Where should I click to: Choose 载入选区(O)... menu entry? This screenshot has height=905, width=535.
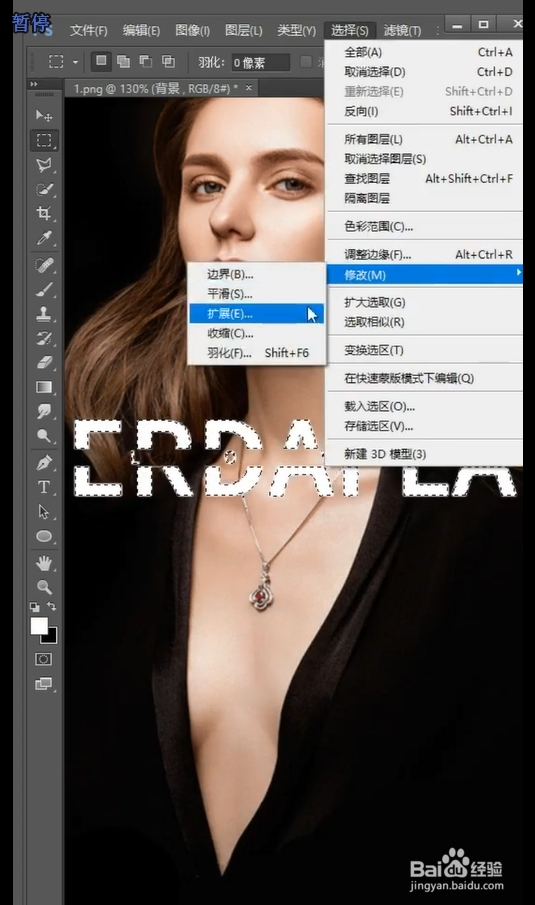pyautogui.click(x=425, y=406)
